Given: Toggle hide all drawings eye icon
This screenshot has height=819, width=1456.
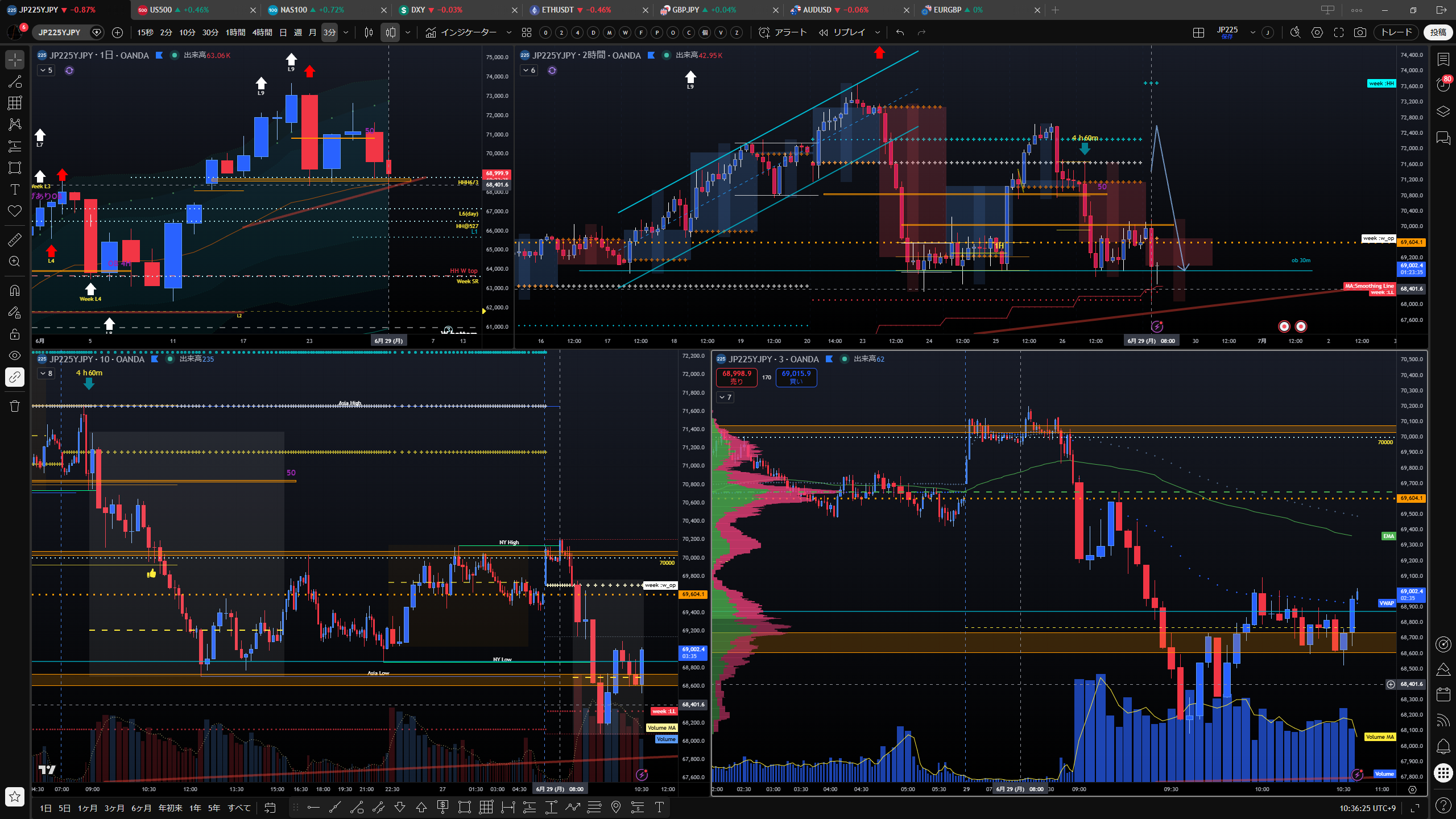Looking at the screenshot, I should click(x=15, y=355).
